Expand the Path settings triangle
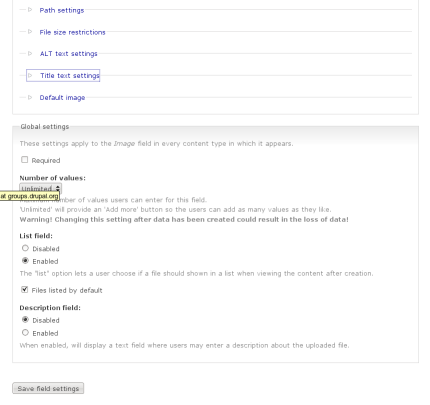 pyautogui.click(x=30, y=10)
